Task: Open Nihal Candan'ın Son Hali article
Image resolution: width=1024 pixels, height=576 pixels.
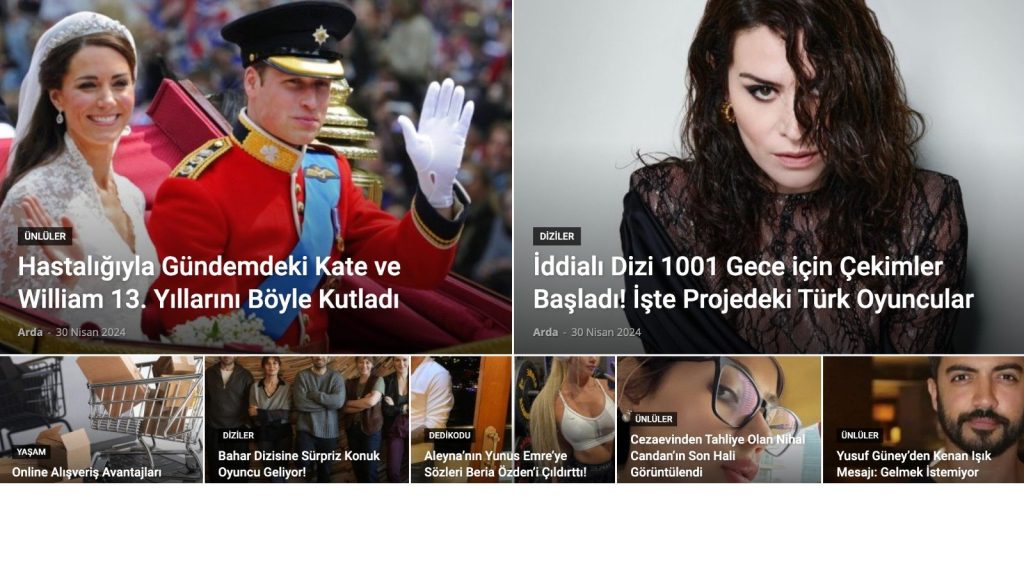Action: 717,456
